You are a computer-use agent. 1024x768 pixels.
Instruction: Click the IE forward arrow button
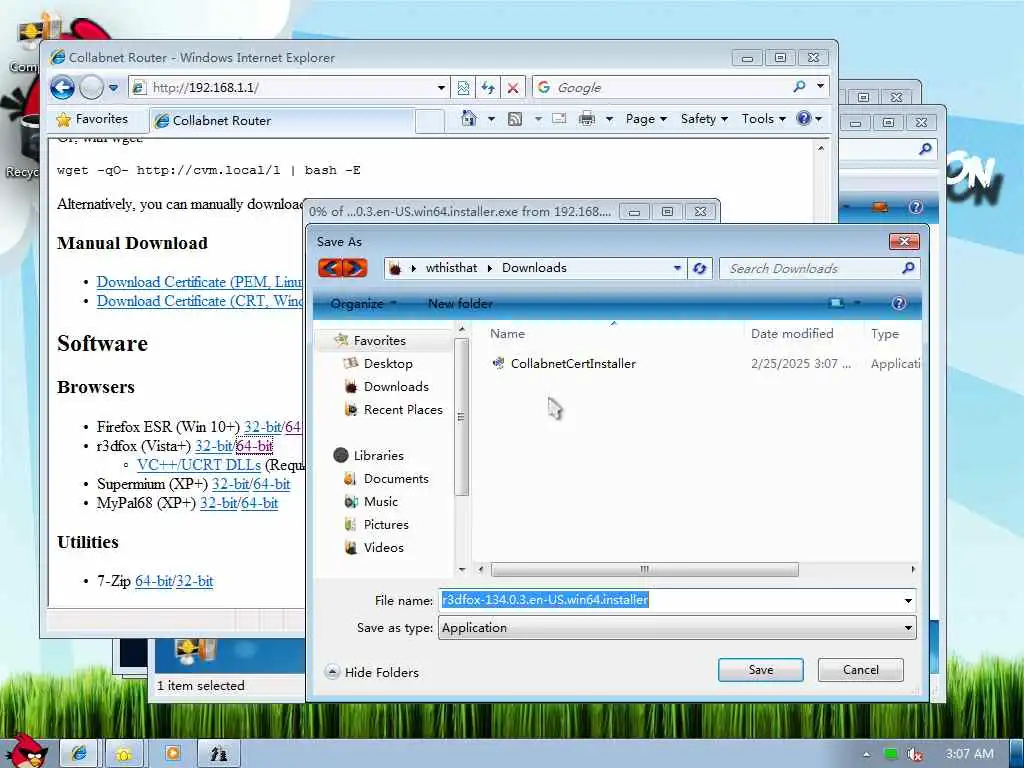click(x=91, y=88)
